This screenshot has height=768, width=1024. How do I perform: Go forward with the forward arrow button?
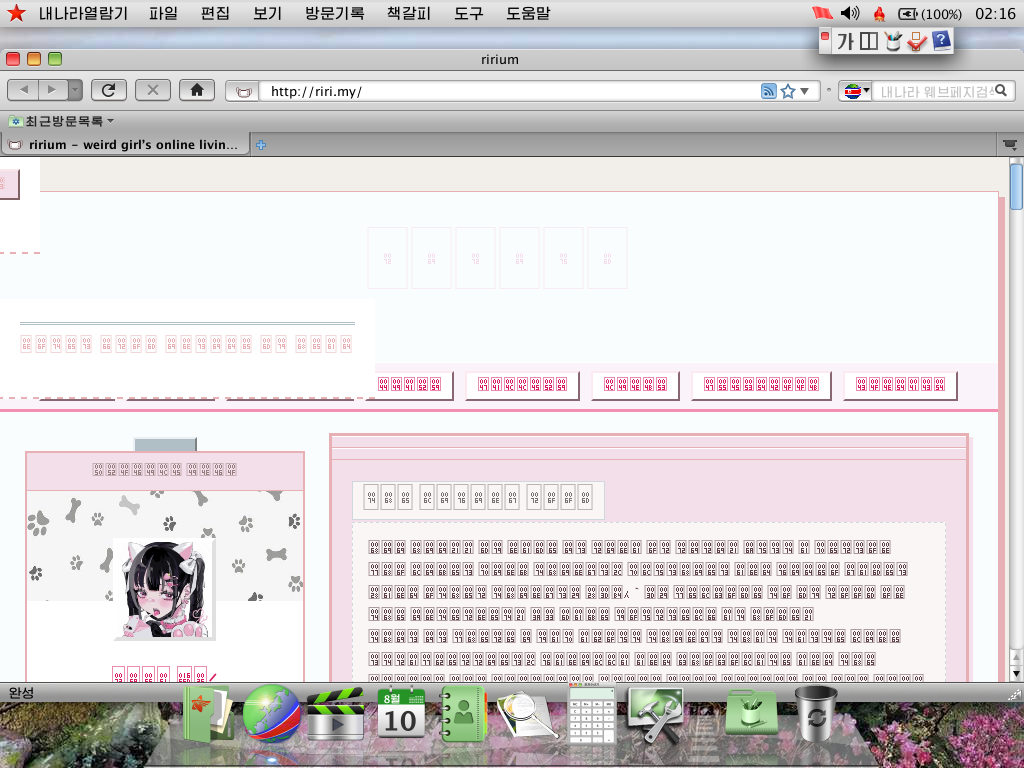pyautogui.click(x=53, y=90)
